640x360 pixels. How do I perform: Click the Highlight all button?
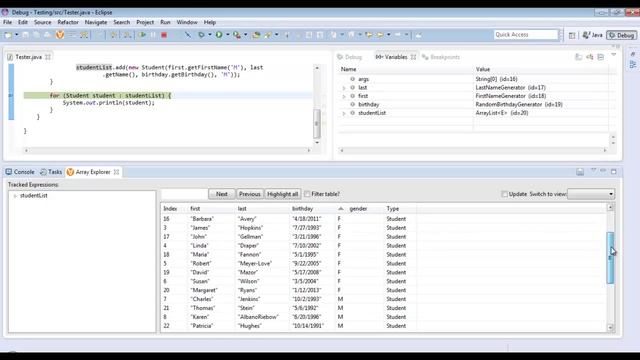(x=282, y=194)
